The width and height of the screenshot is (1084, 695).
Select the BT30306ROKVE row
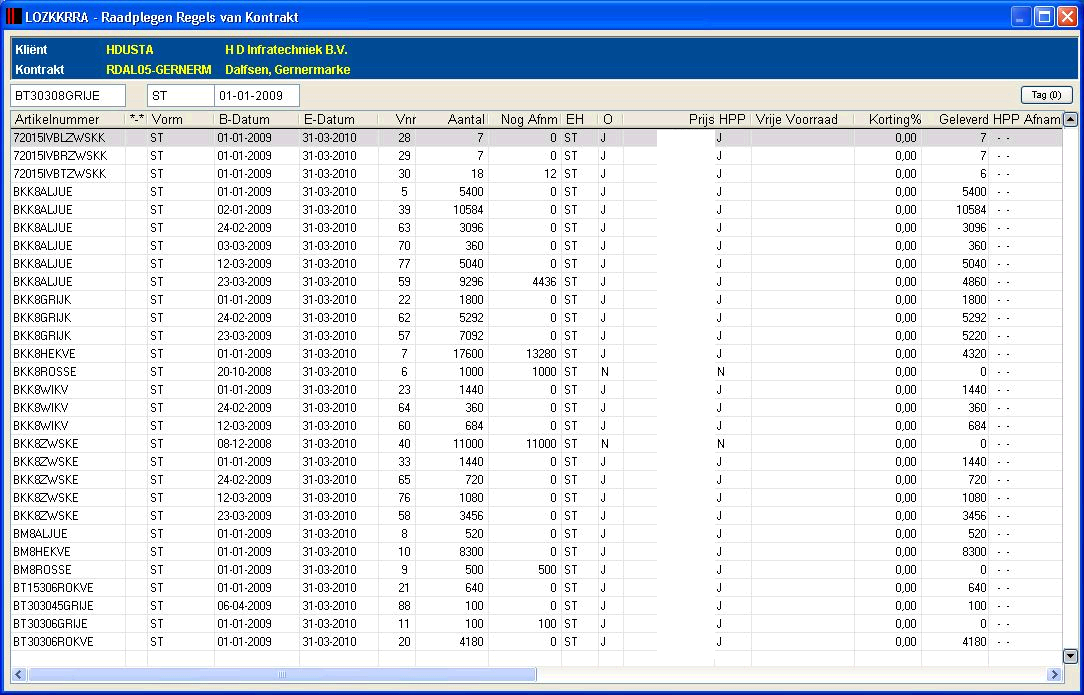(536, 641)
